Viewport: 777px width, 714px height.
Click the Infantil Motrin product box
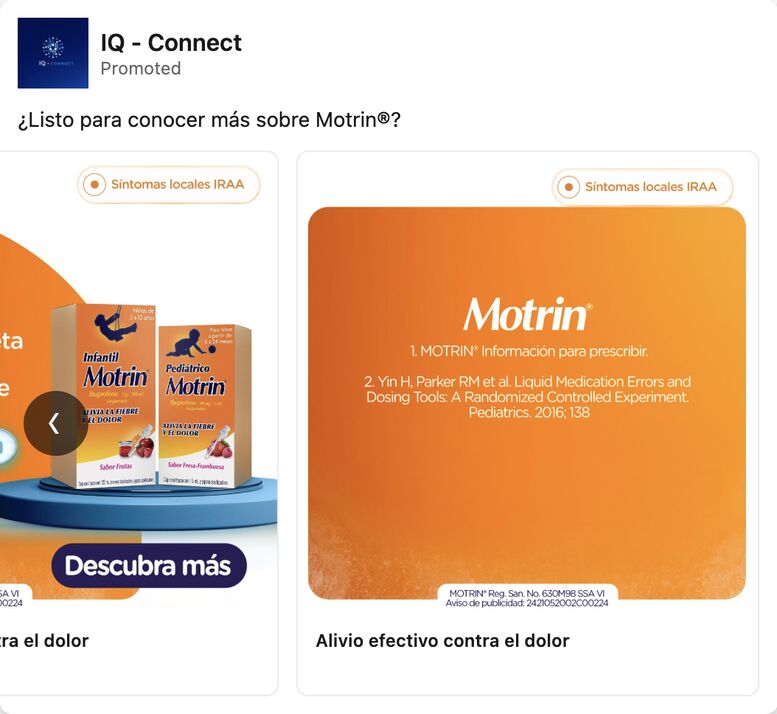105,395
